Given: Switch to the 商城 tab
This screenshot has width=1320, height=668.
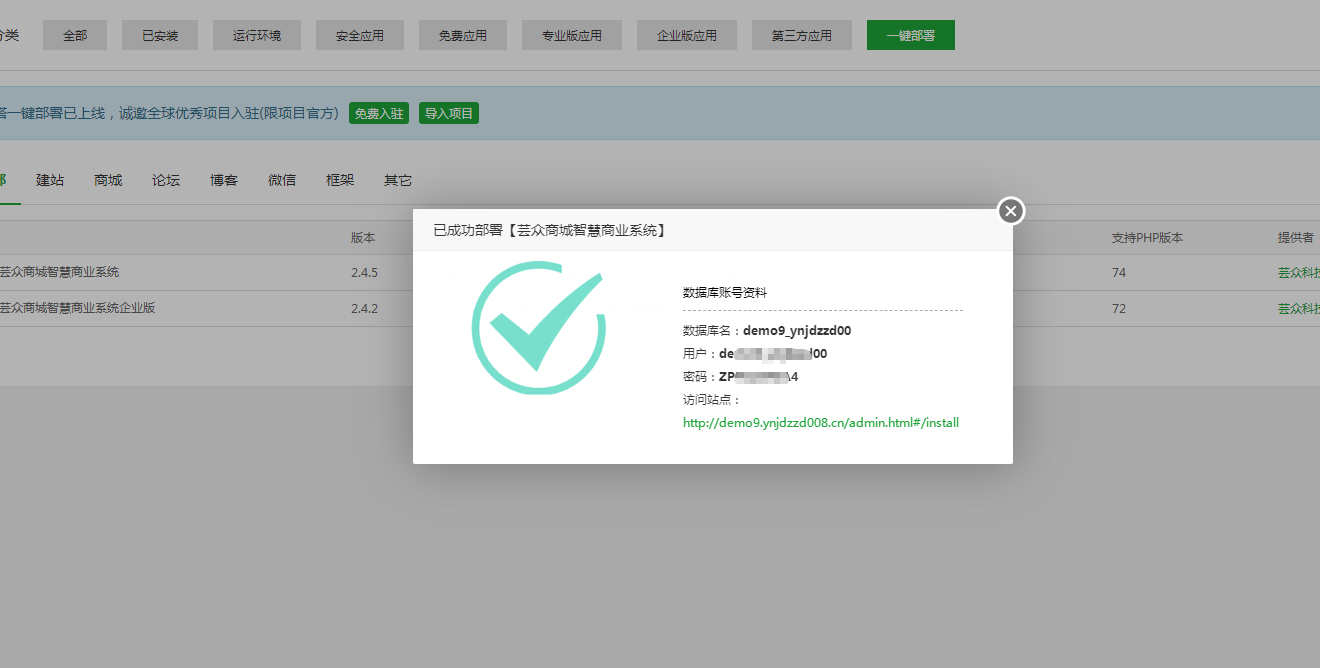Looking at the screenshot, I should tap(108, 180).
